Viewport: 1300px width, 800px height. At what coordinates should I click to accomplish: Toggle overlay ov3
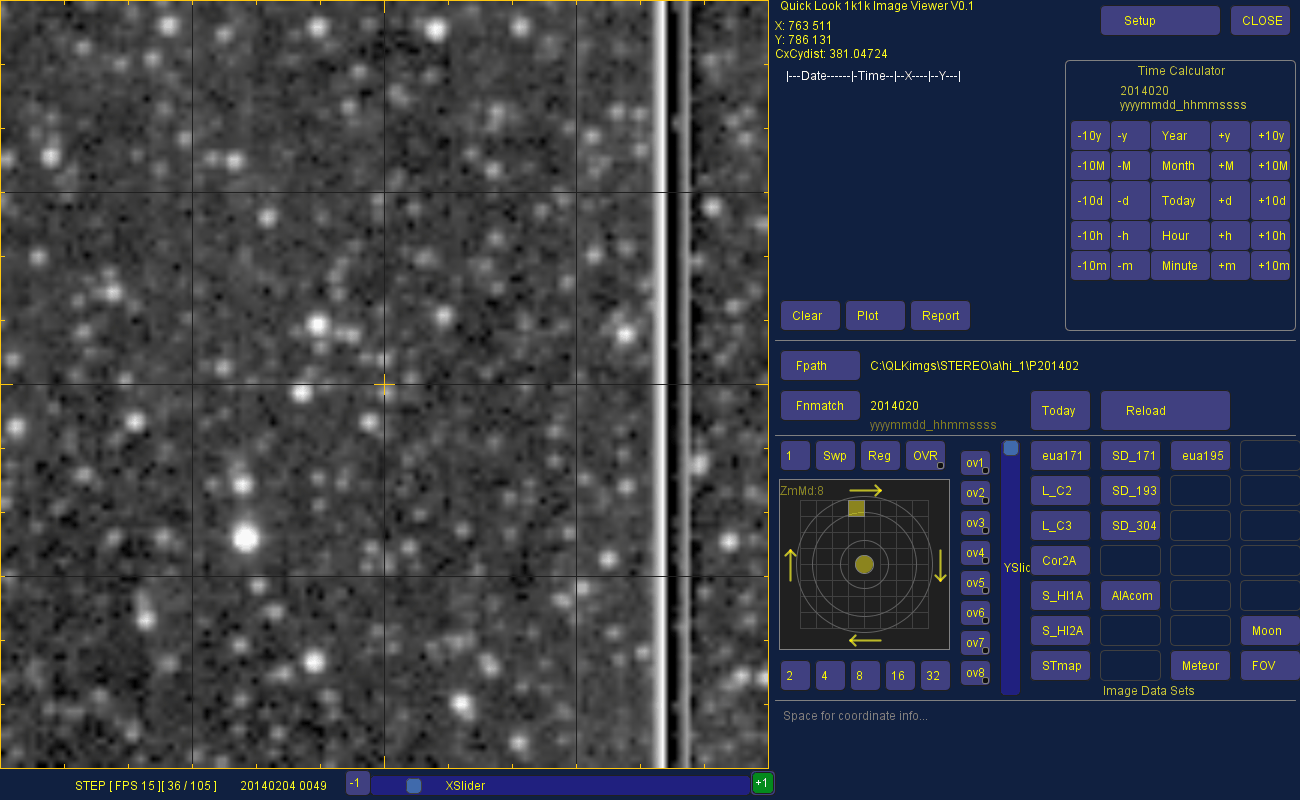tap(975, 523)
